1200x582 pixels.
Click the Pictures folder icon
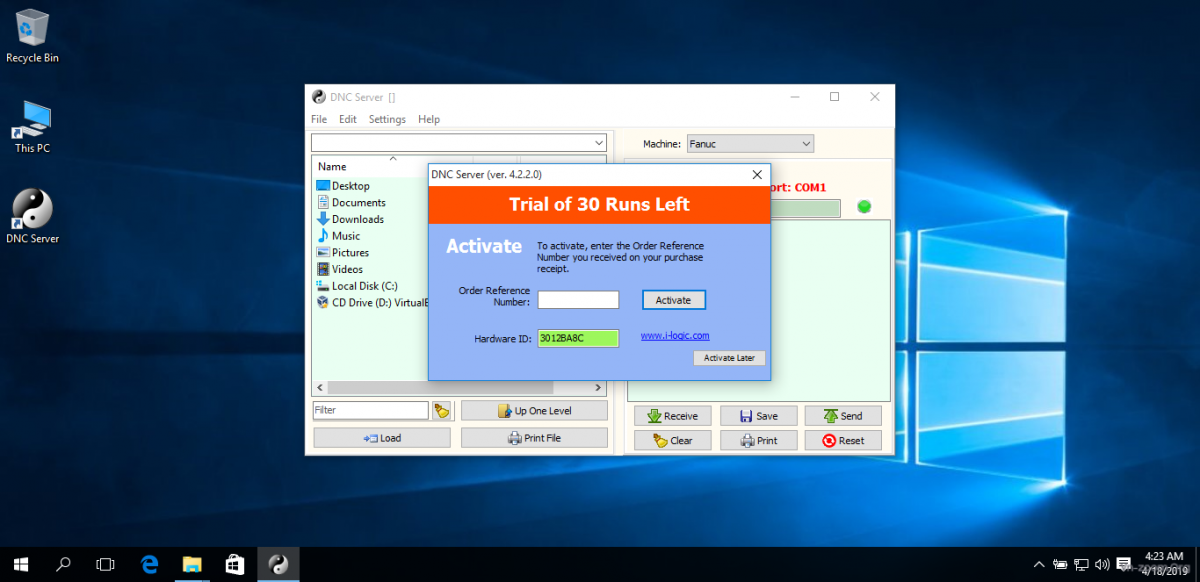(323, 253)
